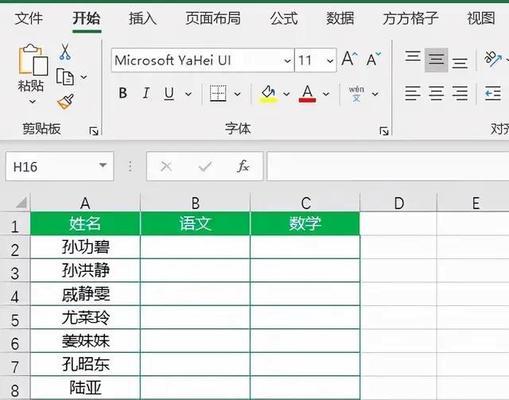The width and height of the screenshot is (509, 400).
Task: Apply the yellow fill color bucket
Action: pos(268,94)
